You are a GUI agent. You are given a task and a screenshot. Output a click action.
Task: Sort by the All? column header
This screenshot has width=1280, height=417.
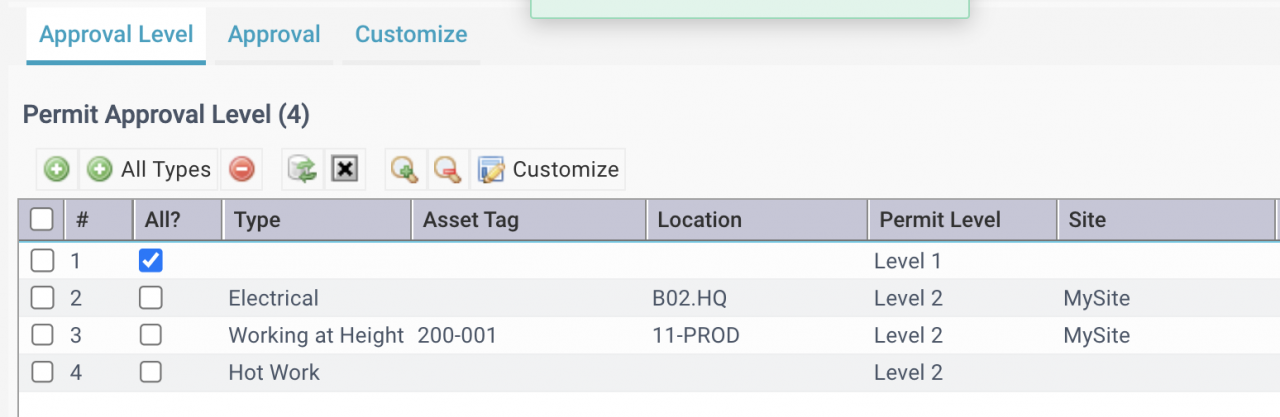[x=175, y=220]
